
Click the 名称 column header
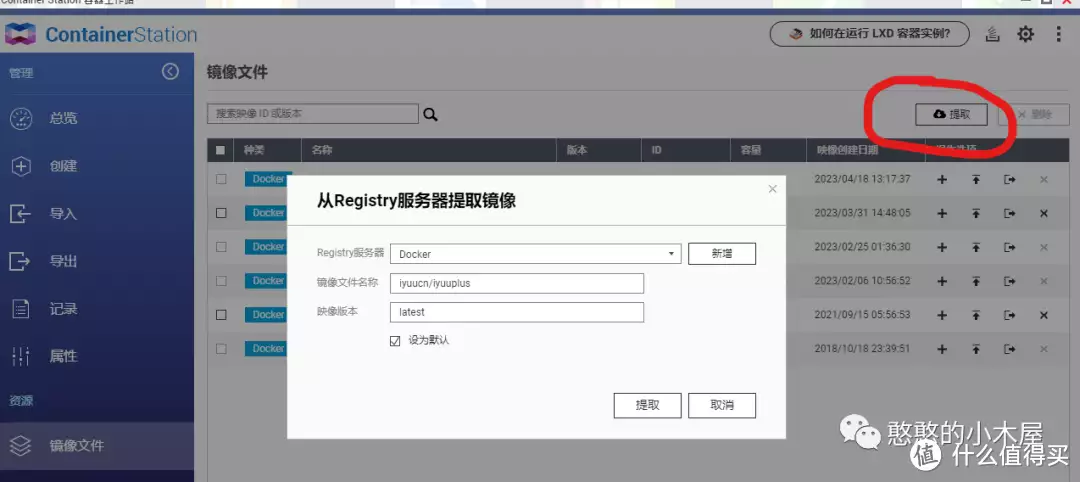tap(429, 150)
